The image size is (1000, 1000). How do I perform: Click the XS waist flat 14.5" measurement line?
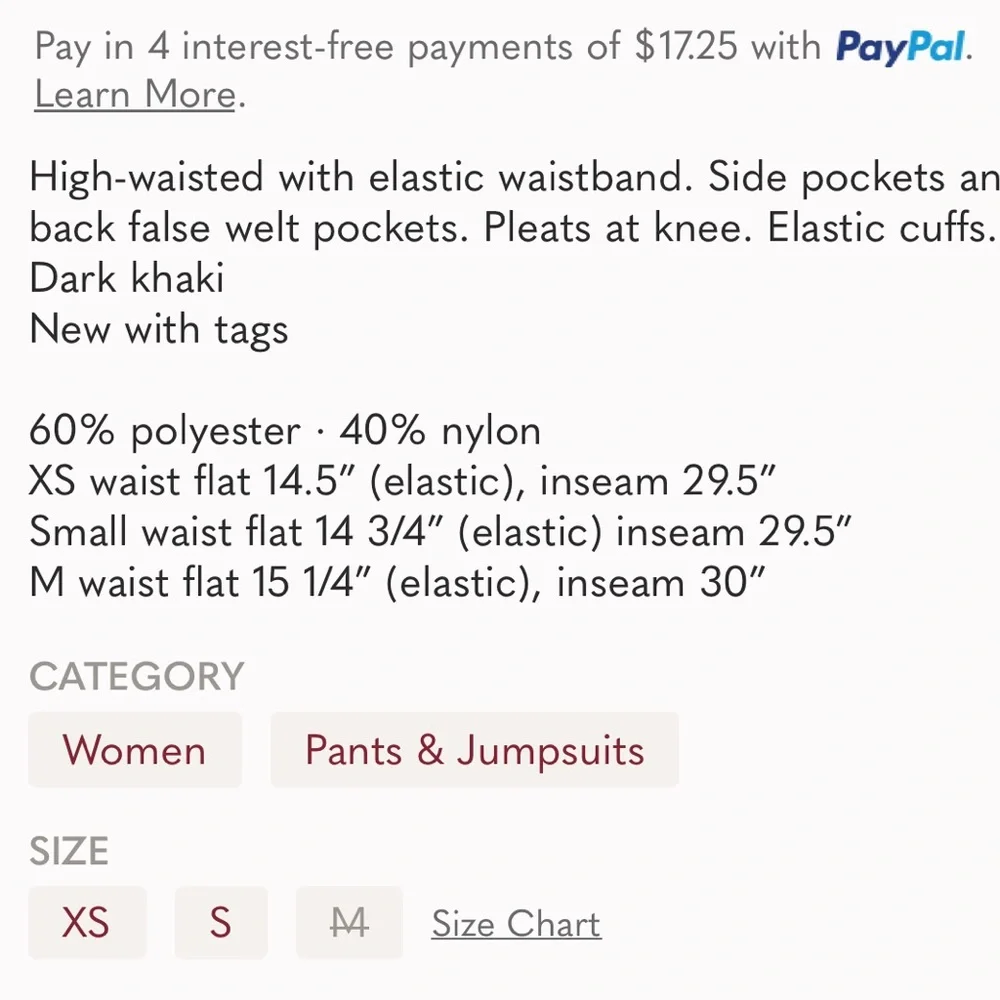pos(403,482)
